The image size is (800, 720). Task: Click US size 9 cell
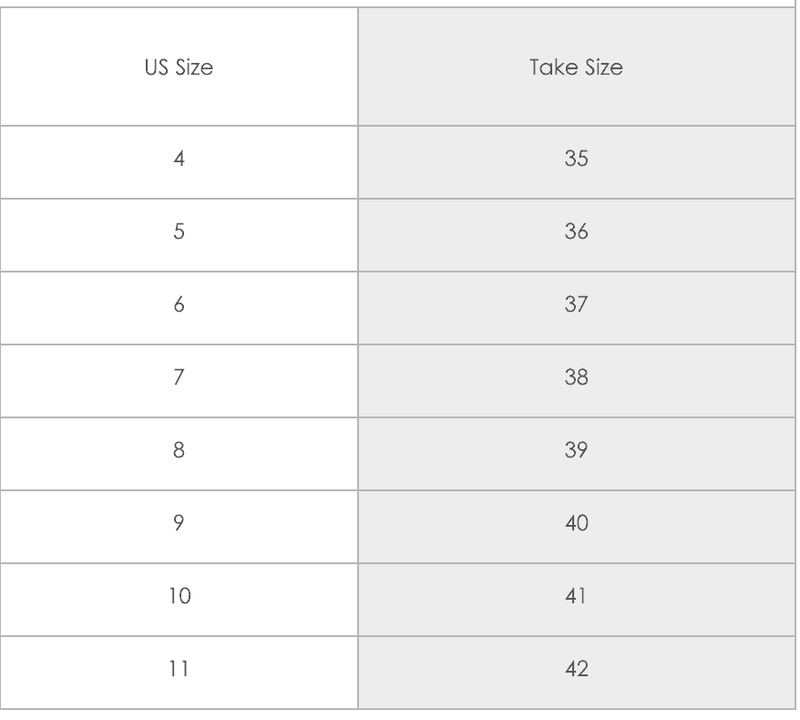pos(179,527)
